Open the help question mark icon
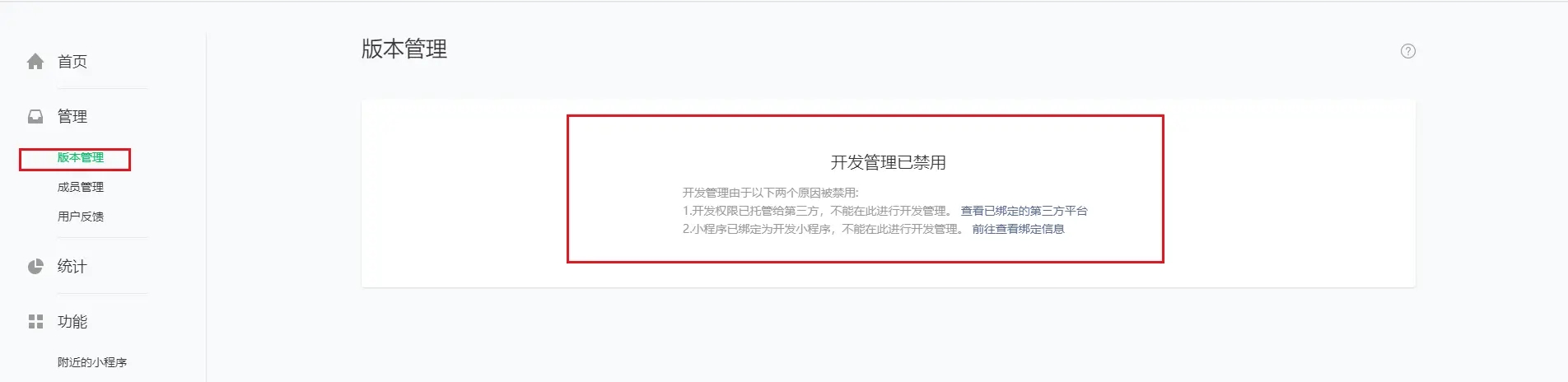 (x=1408, y=51)
